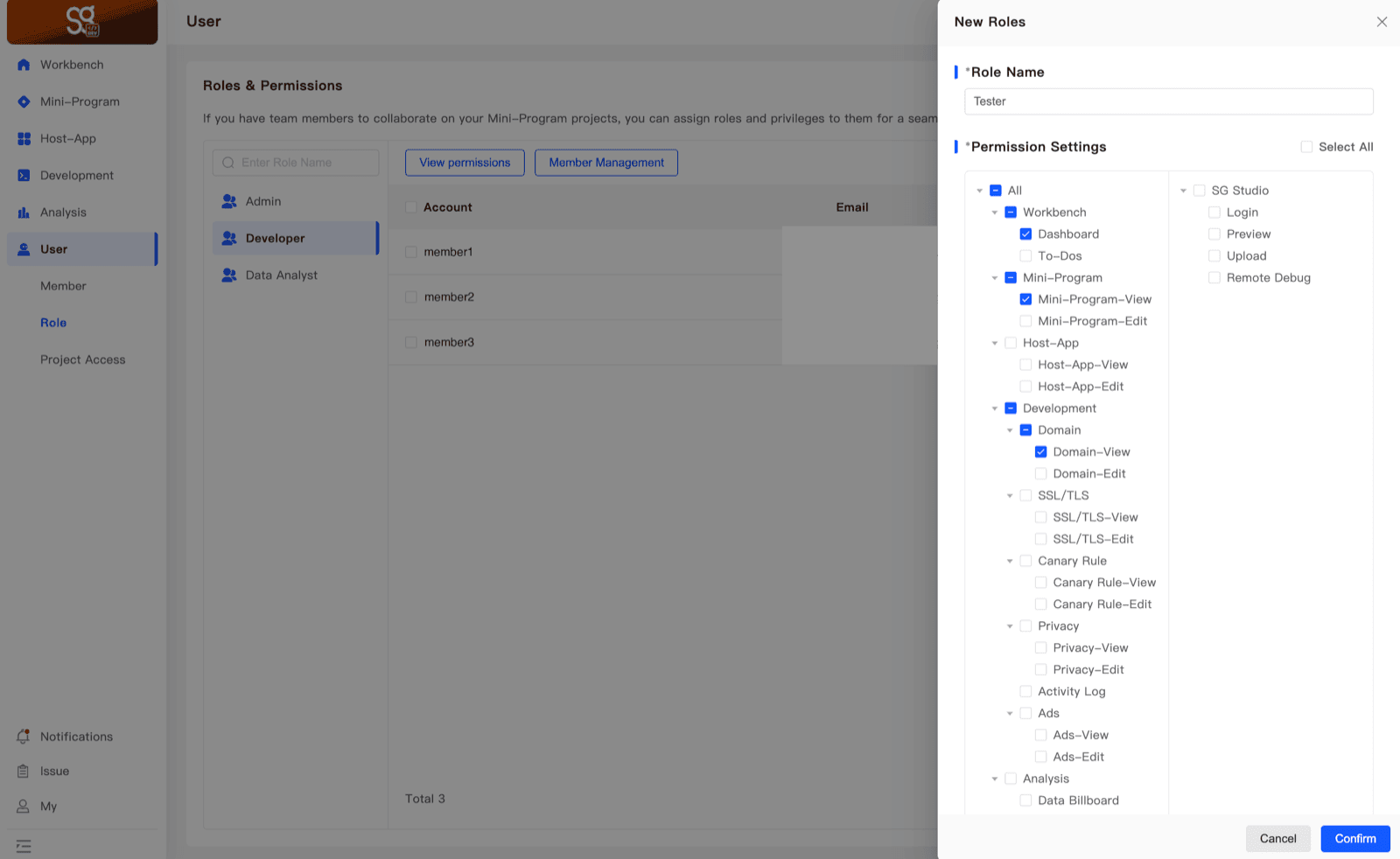Collapse the Development tree node arrow
Image resolution: width=1400 pixels, height=859 pixels.
[x=995, y=409]
